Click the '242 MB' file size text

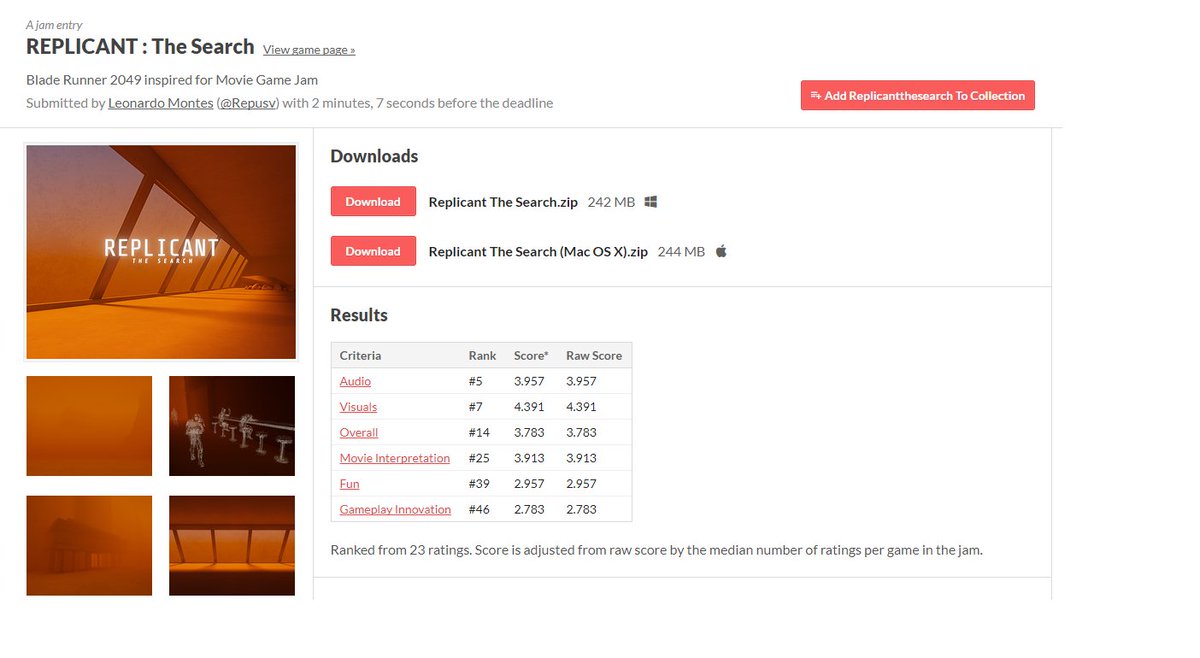pyautogui.click(x=611, y=202)
